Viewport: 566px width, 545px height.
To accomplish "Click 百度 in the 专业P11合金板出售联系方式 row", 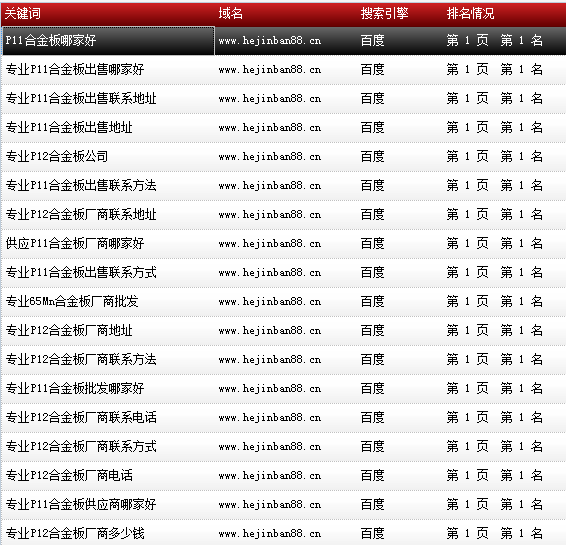I will (373, 272).
